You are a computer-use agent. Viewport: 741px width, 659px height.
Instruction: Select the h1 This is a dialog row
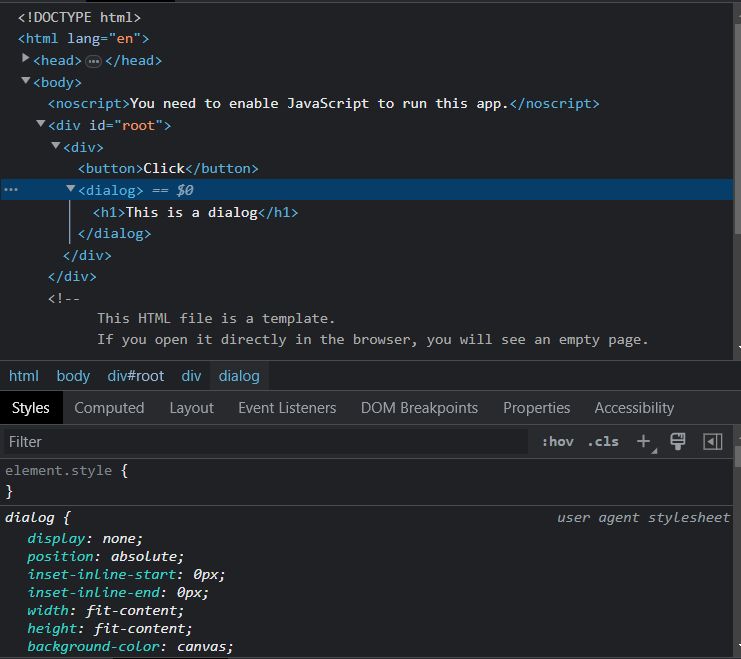click(195, 212)
